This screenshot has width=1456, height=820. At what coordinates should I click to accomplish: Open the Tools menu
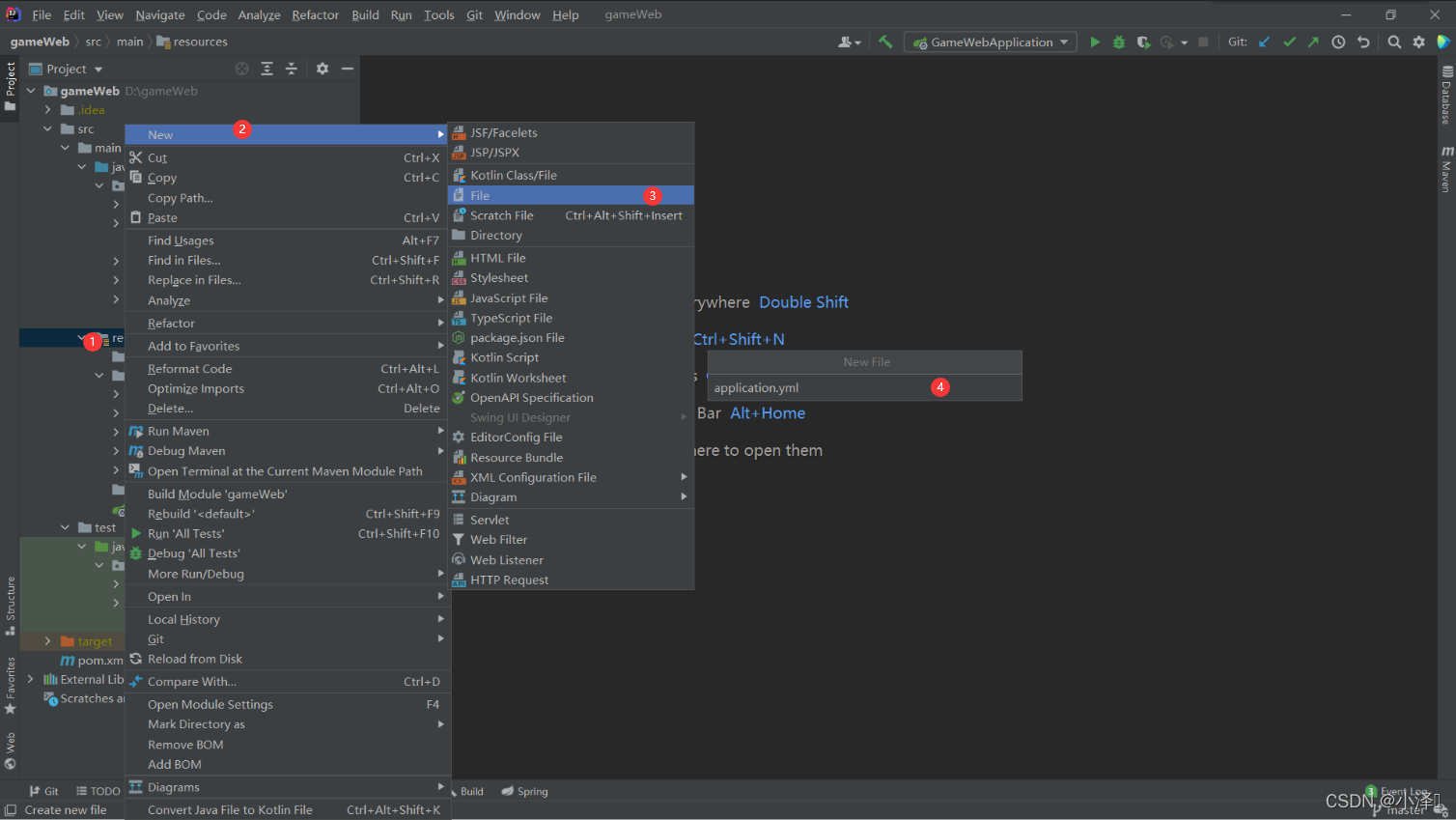pos(439,14)
